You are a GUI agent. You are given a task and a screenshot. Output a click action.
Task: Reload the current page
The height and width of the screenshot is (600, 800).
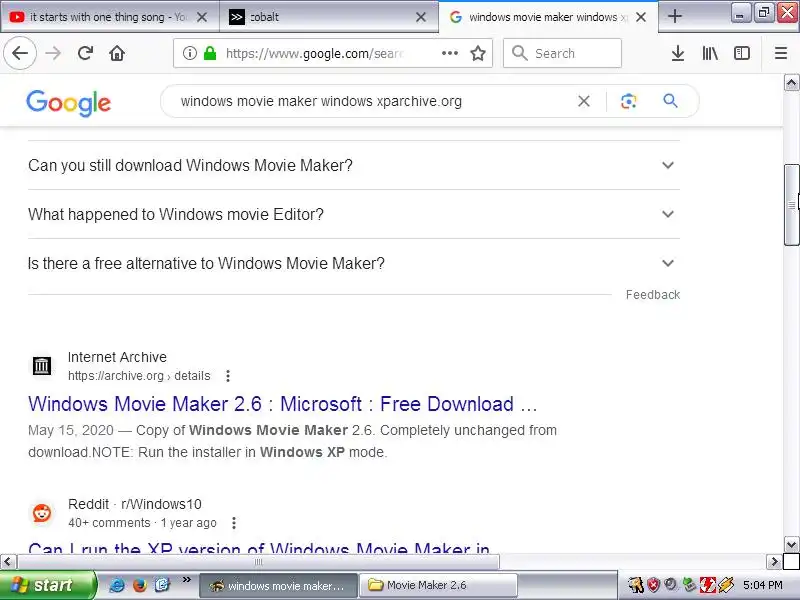pos(85,53)
